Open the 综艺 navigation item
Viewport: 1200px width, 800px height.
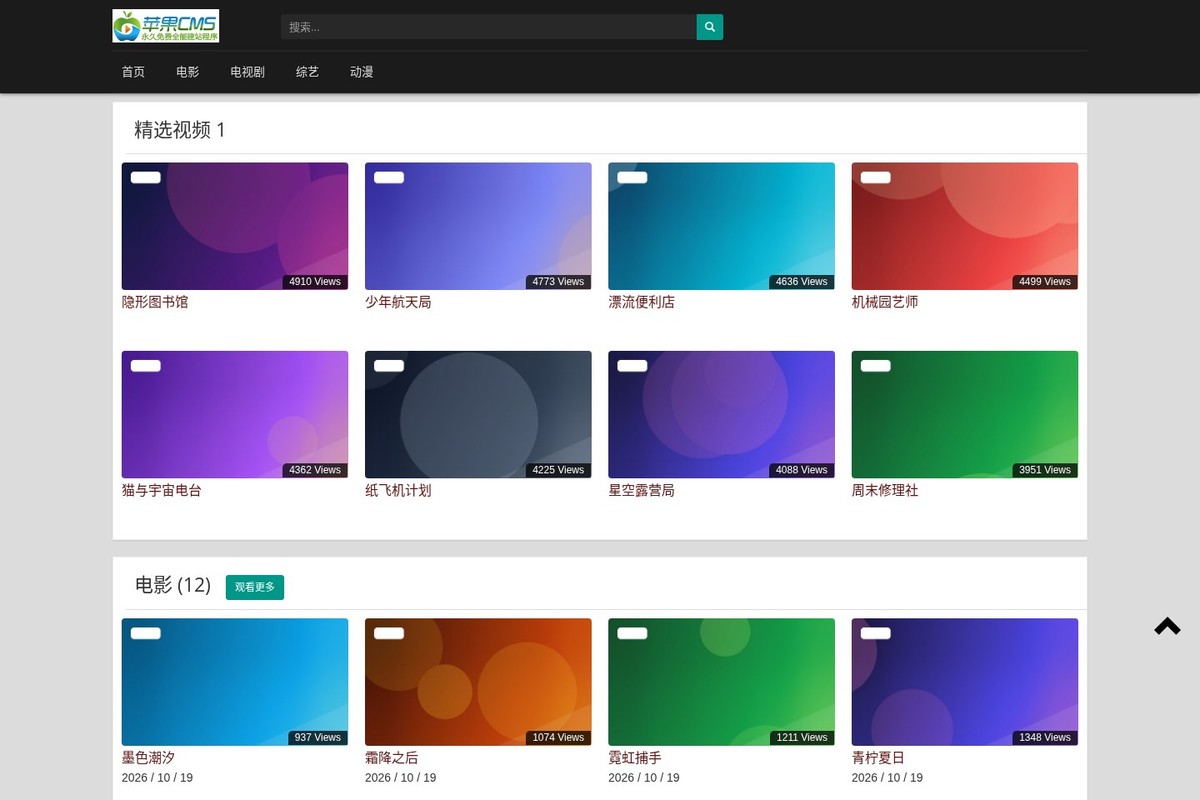[307, 72]
